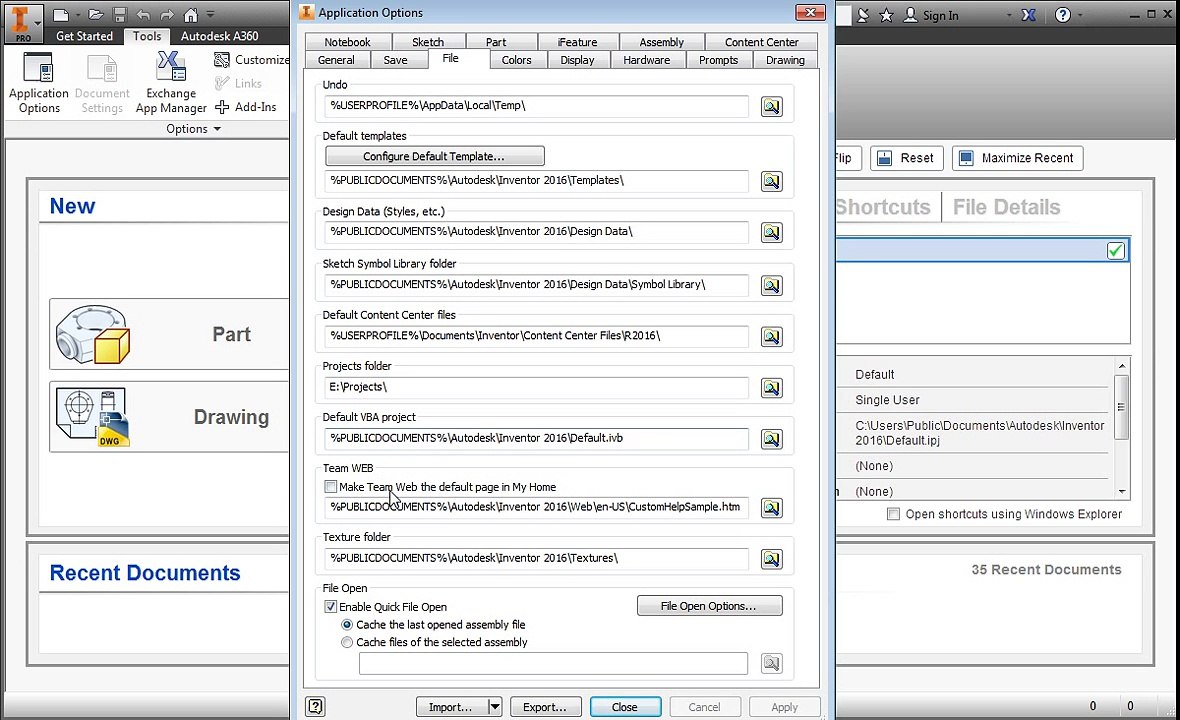Create a new Drawing from the DWG icon
The width and height of the screenshot is (1180, 720).
[93, 417]
